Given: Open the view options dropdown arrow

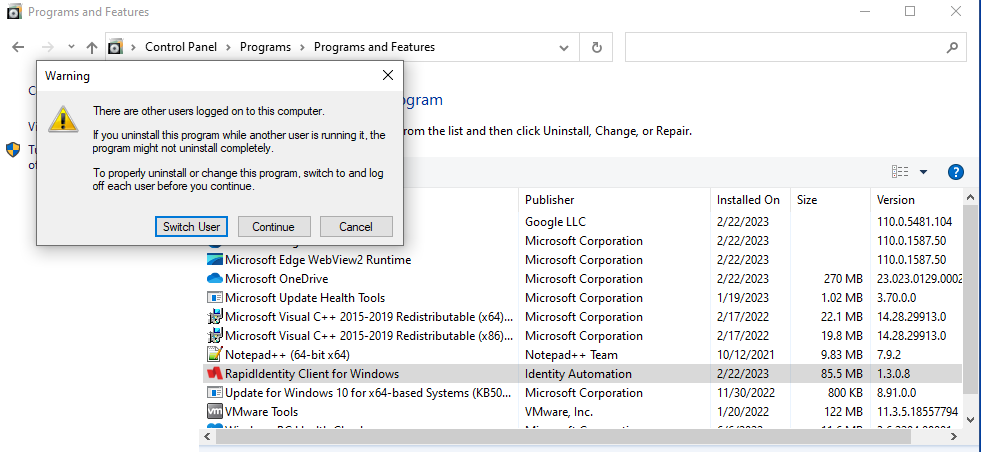Looking at the screenshot, I should tap(923, 172).
